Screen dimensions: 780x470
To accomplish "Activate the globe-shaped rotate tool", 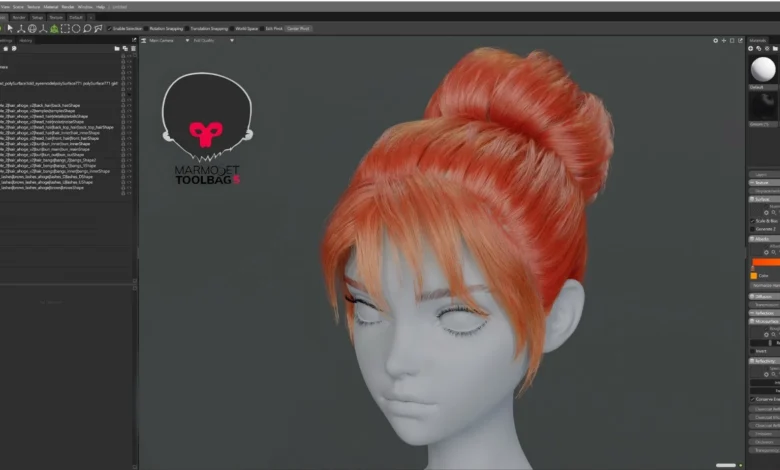I will pyautogui.click(x=32, y=28).
